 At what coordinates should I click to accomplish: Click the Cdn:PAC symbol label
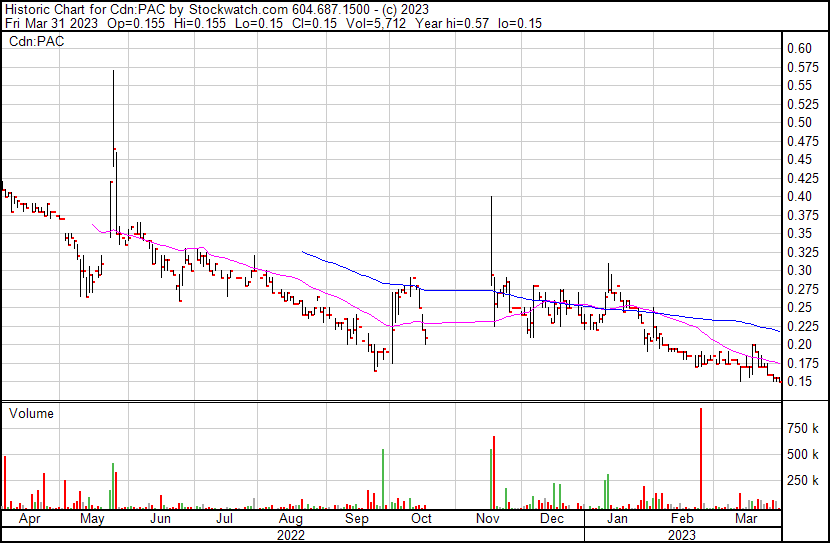click(x=36, y=41)
